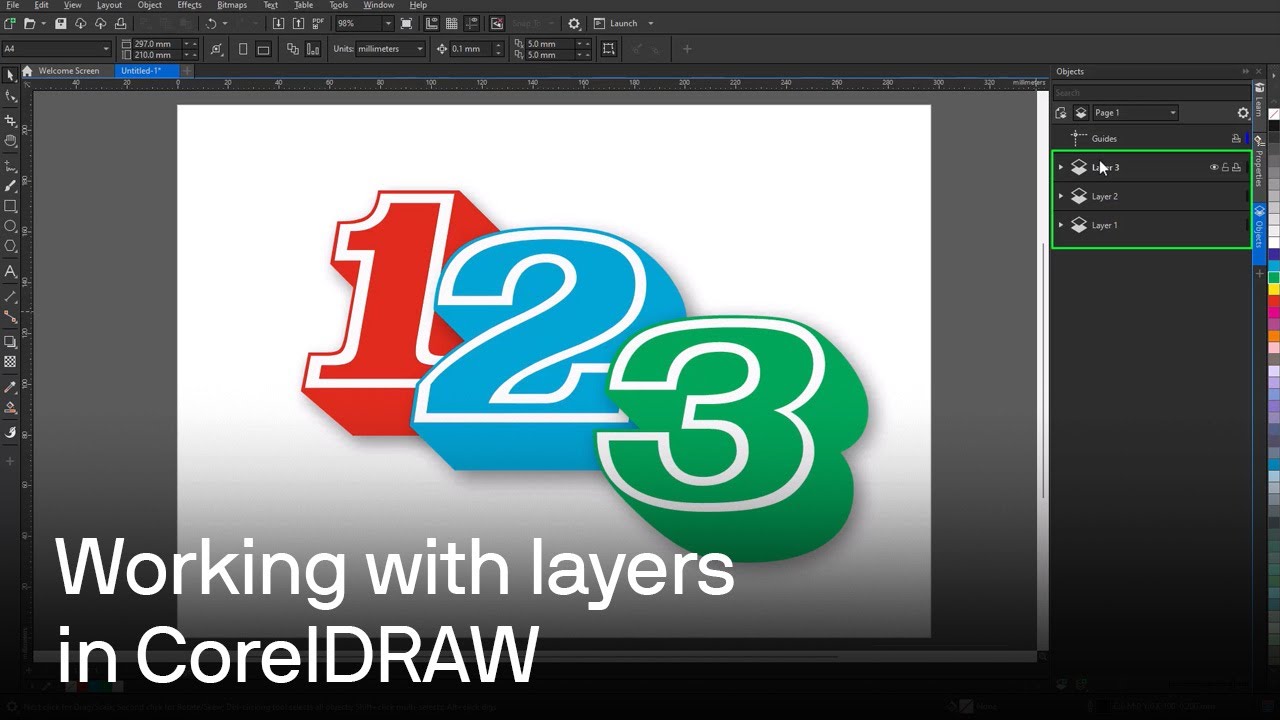
Task: Add a new document tab with plus
Action: pos(187,71)
